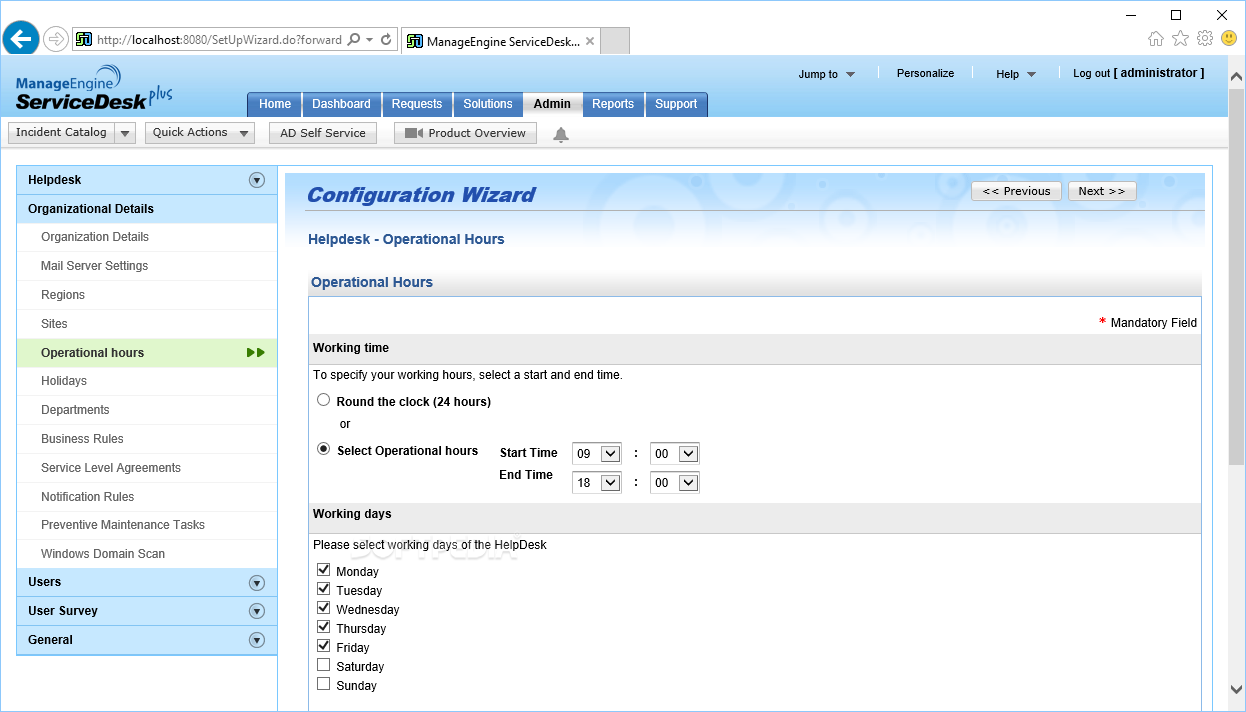
Task: Open the Start Time minutes dropdown
Action: point(675,454)
